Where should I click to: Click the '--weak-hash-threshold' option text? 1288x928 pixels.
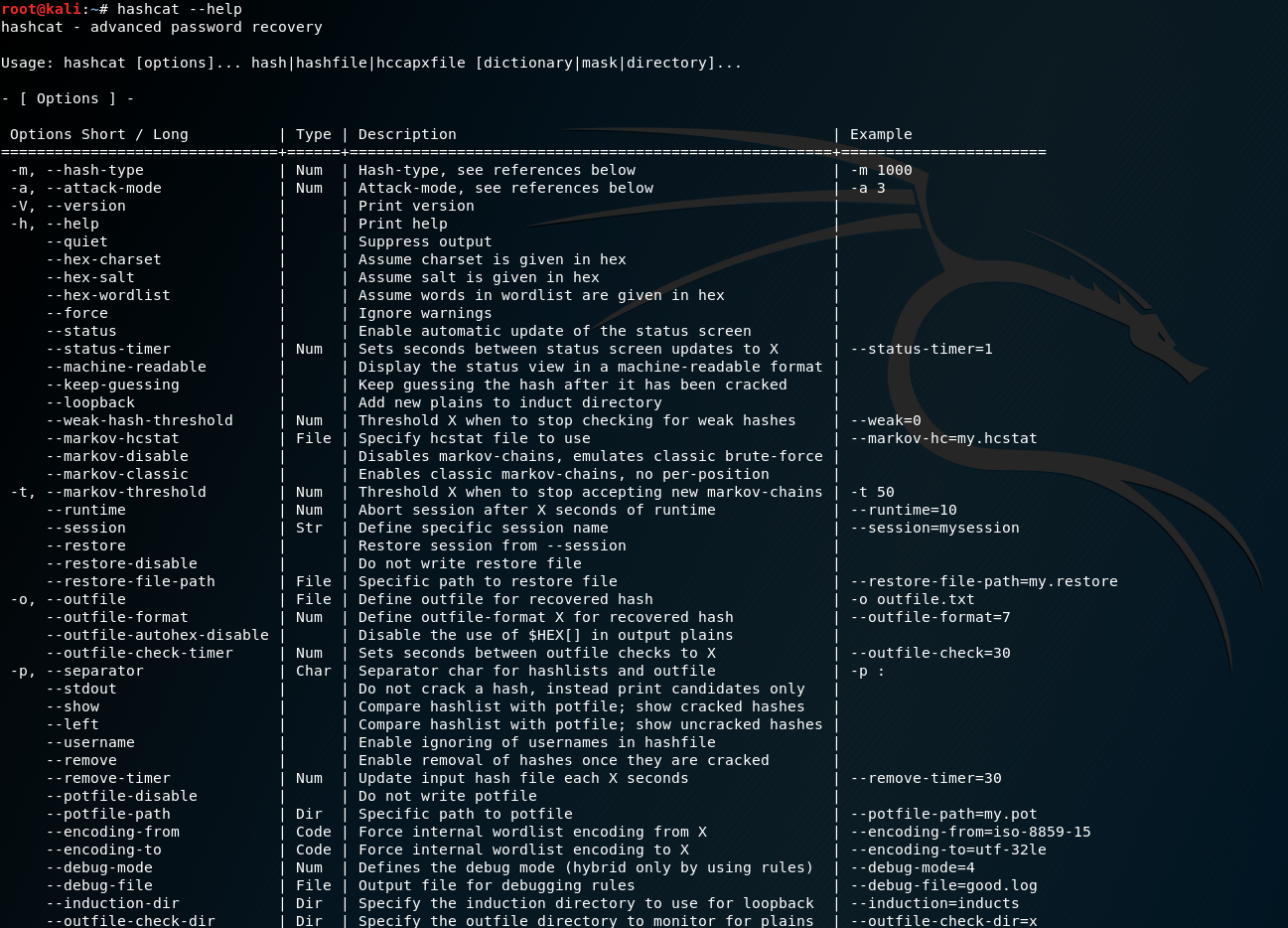(140, 420)
